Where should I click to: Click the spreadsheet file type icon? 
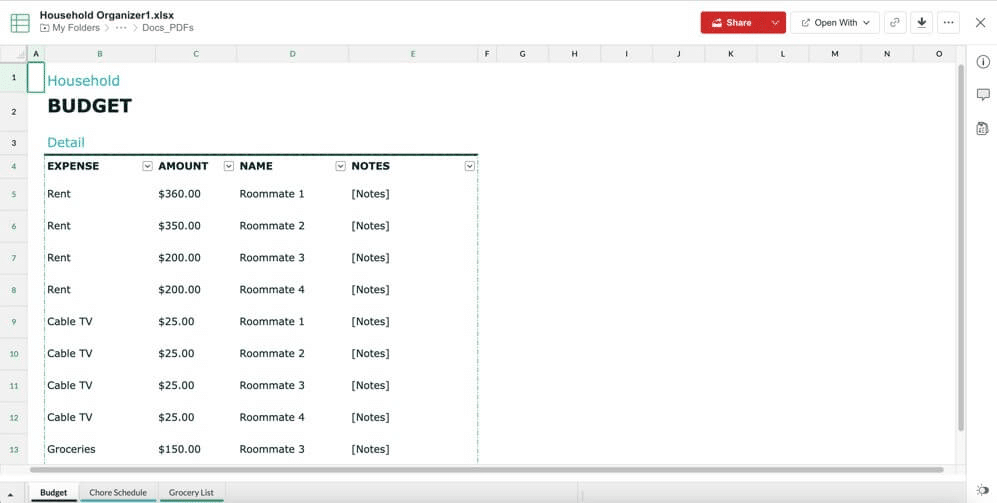tap(20, 22)
